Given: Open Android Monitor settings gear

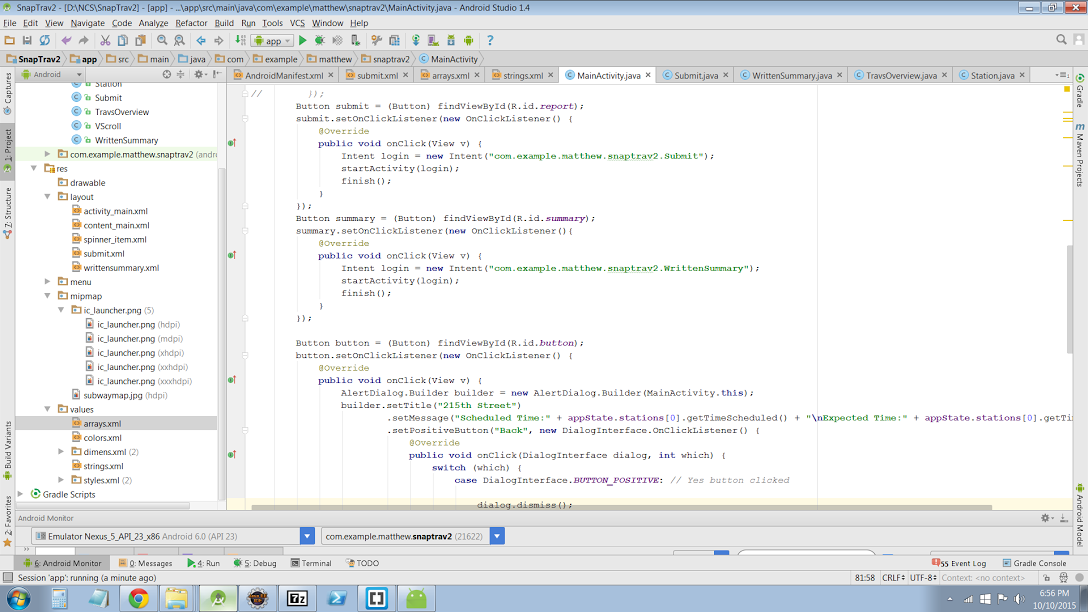Looking at the screenshot, I should click(x=1047, y=518).
